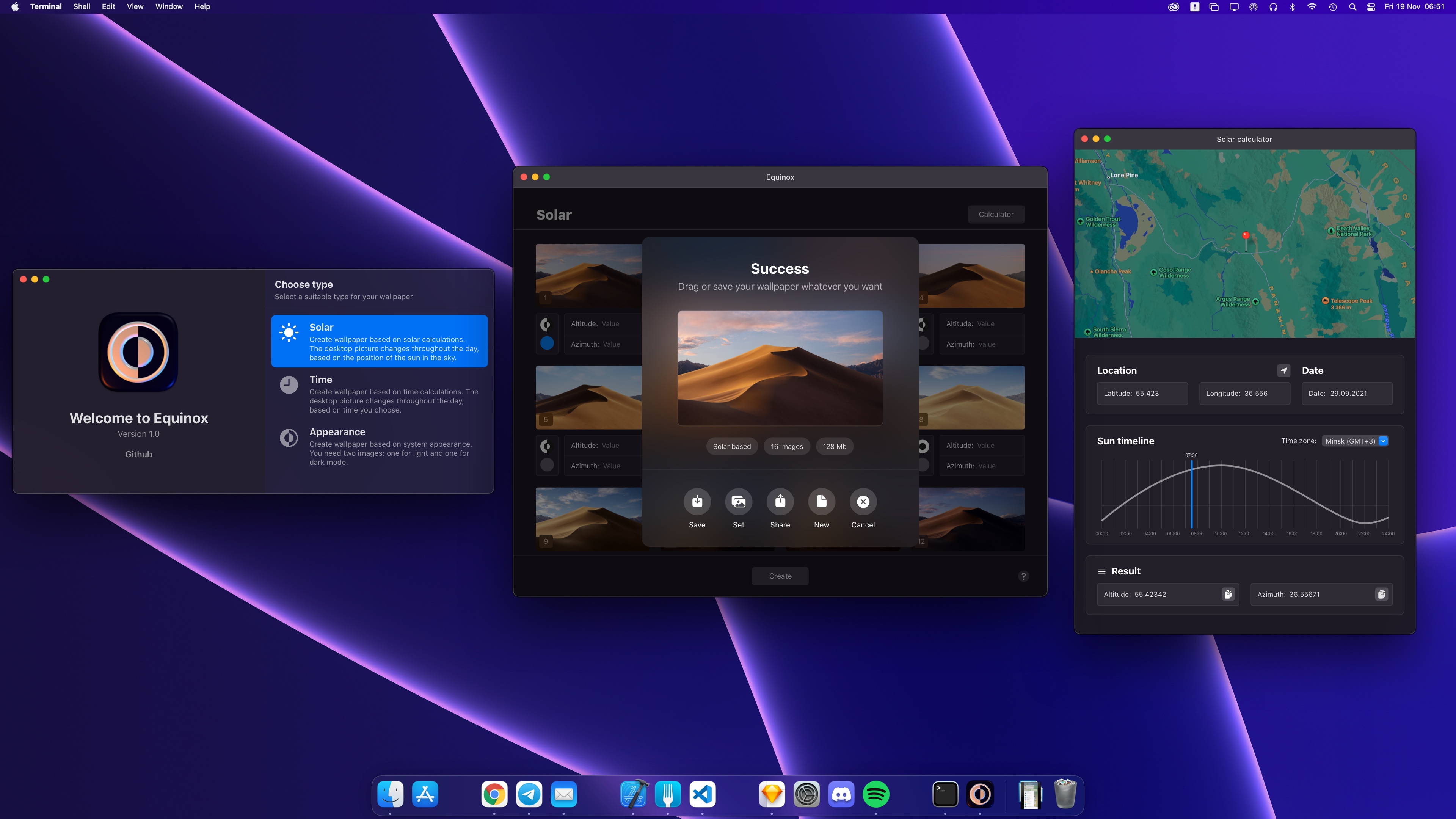Open the Shell menu
Screen dimensions: 1456x819
tap(82, 7)
